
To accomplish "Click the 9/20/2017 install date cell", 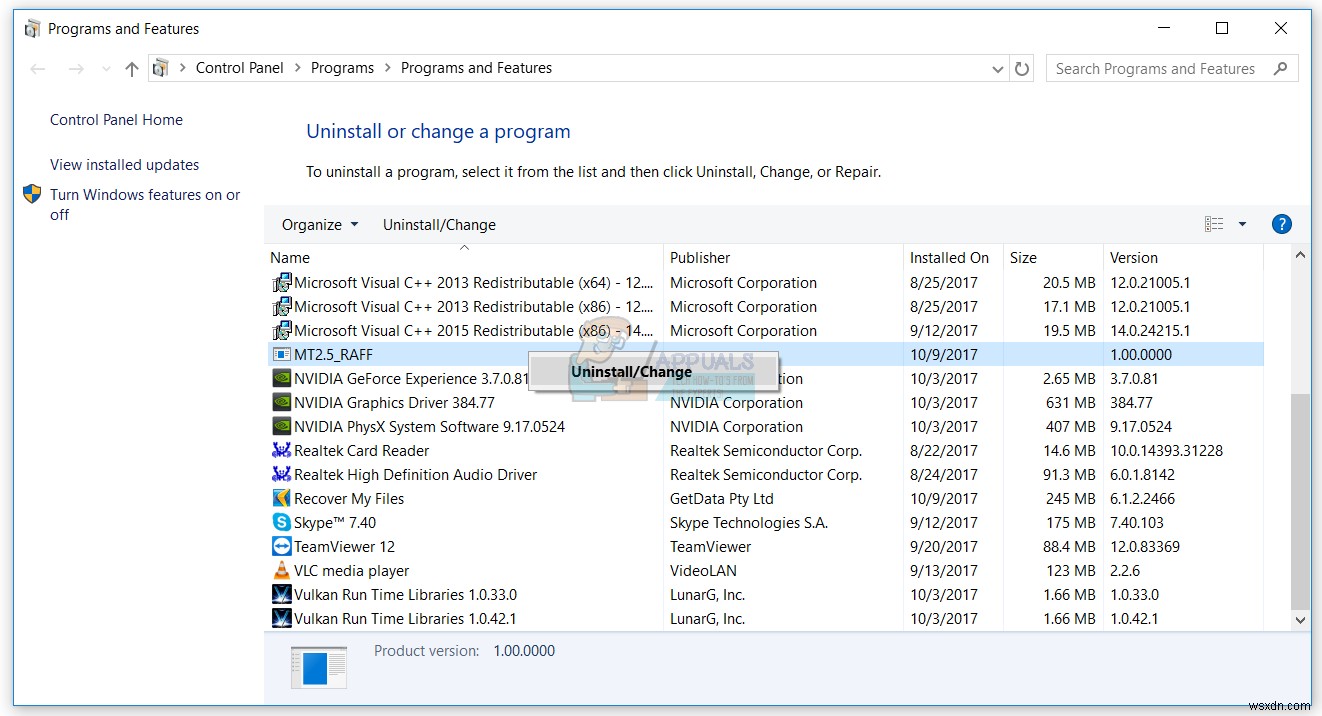I will coord(943,547).
